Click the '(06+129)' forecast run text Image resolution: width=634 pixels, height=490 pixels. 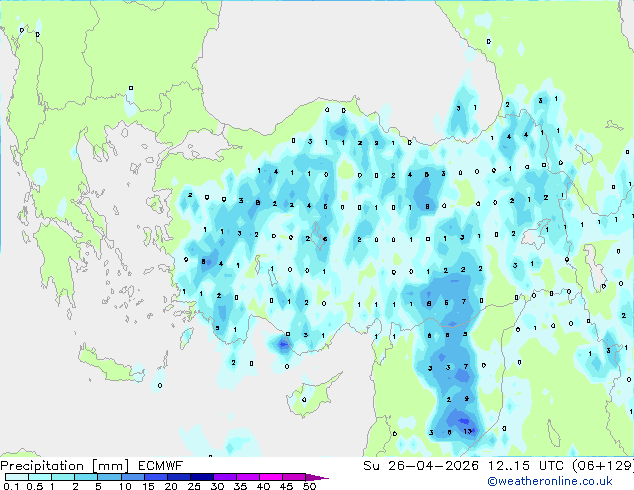click(603, 466)
